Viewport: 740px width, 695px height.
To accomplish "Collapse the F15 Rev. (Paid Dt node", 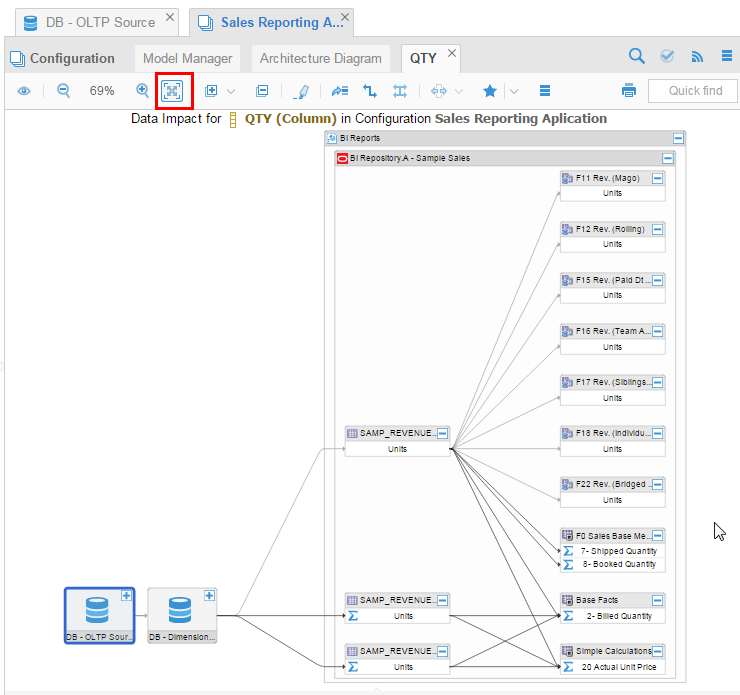I will 657,280.
